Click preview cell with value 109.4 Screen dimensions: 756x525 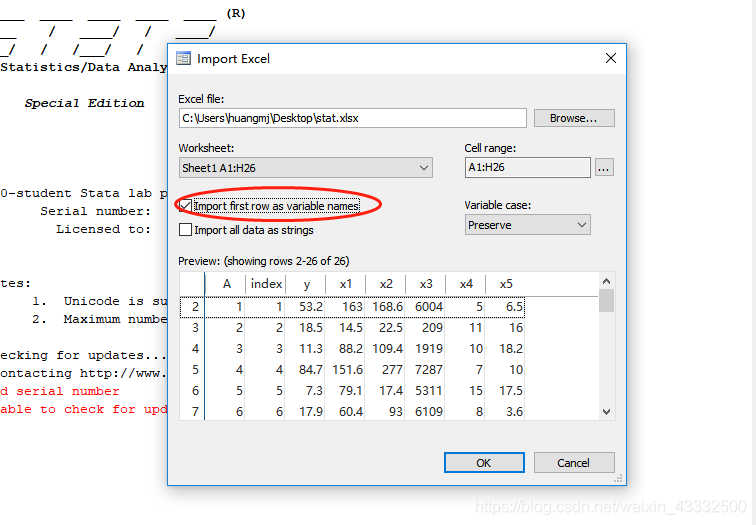coord(385,349)
